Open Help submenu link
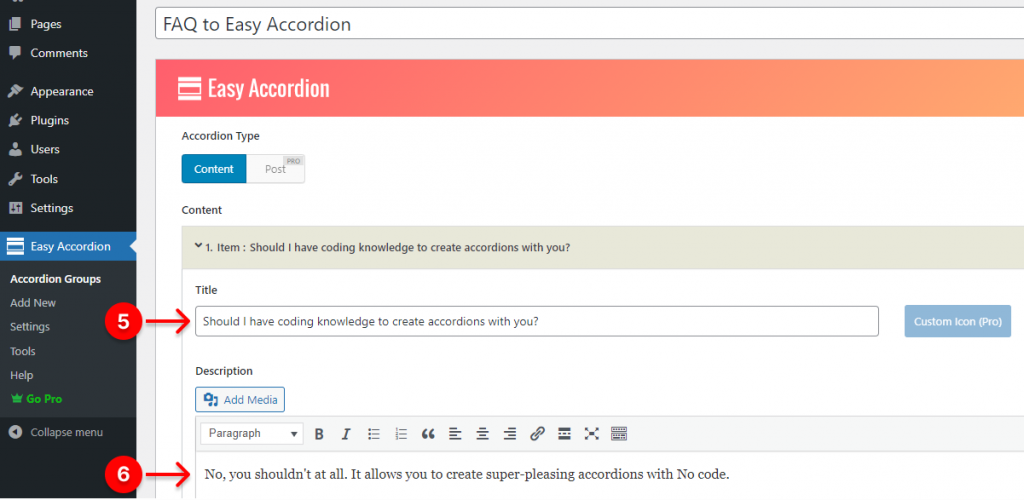Viewport: 1024px width, 500px height. pyautogui.click(x=22, y=375)
